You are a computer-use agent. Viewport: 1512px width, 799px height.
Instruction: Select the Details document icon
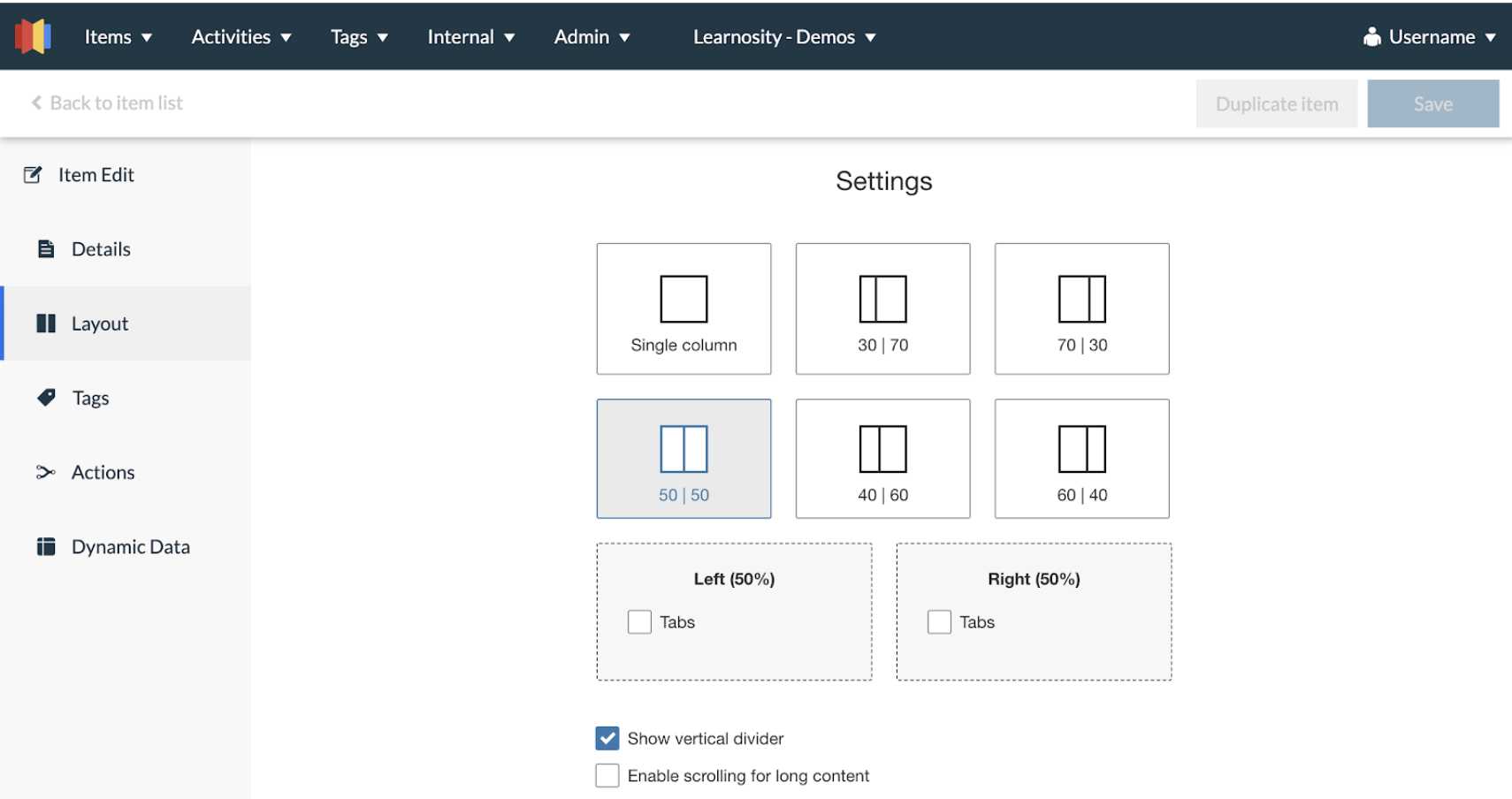(x=46, y=248)
